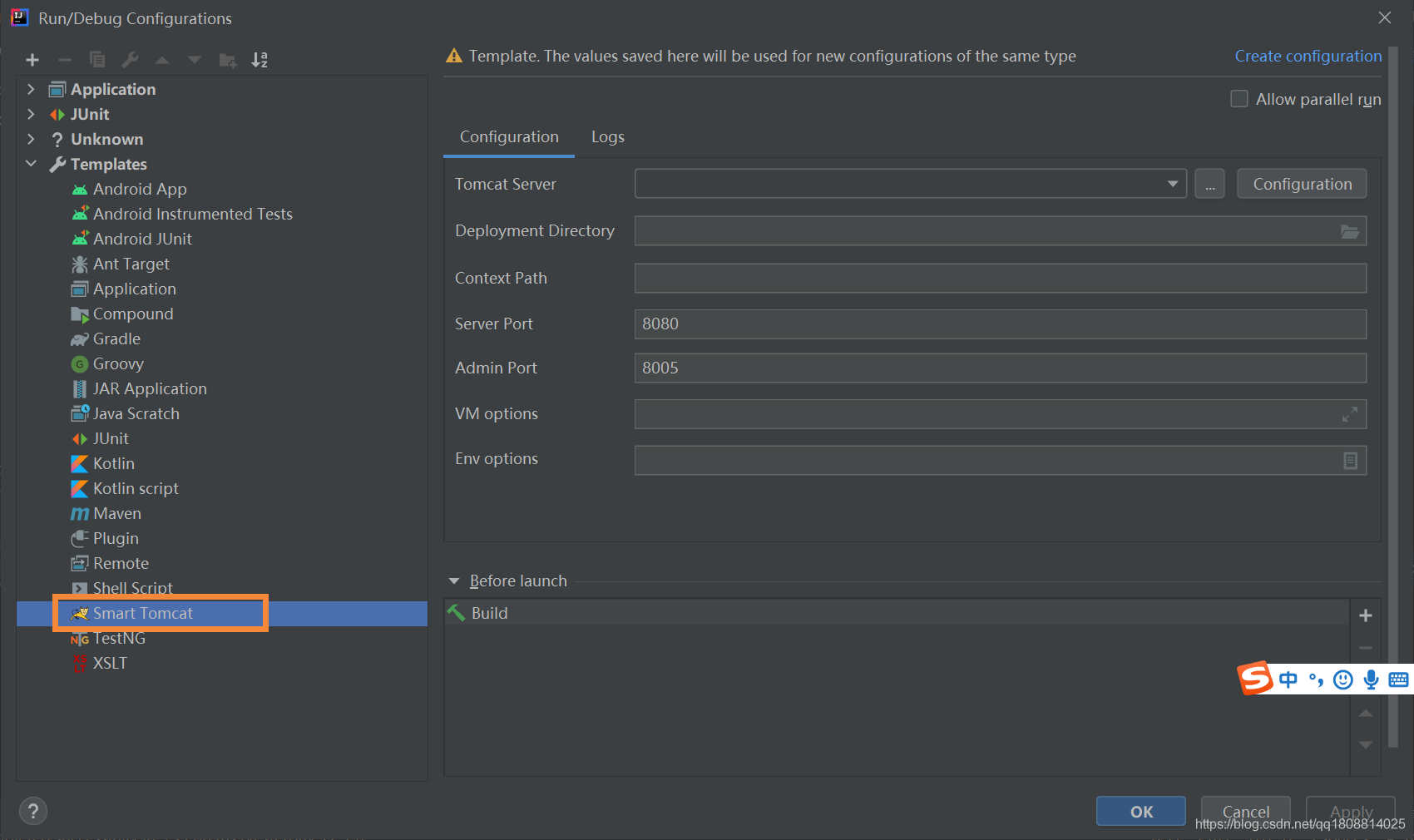Select the Groovy template

(x=118, y=364)
